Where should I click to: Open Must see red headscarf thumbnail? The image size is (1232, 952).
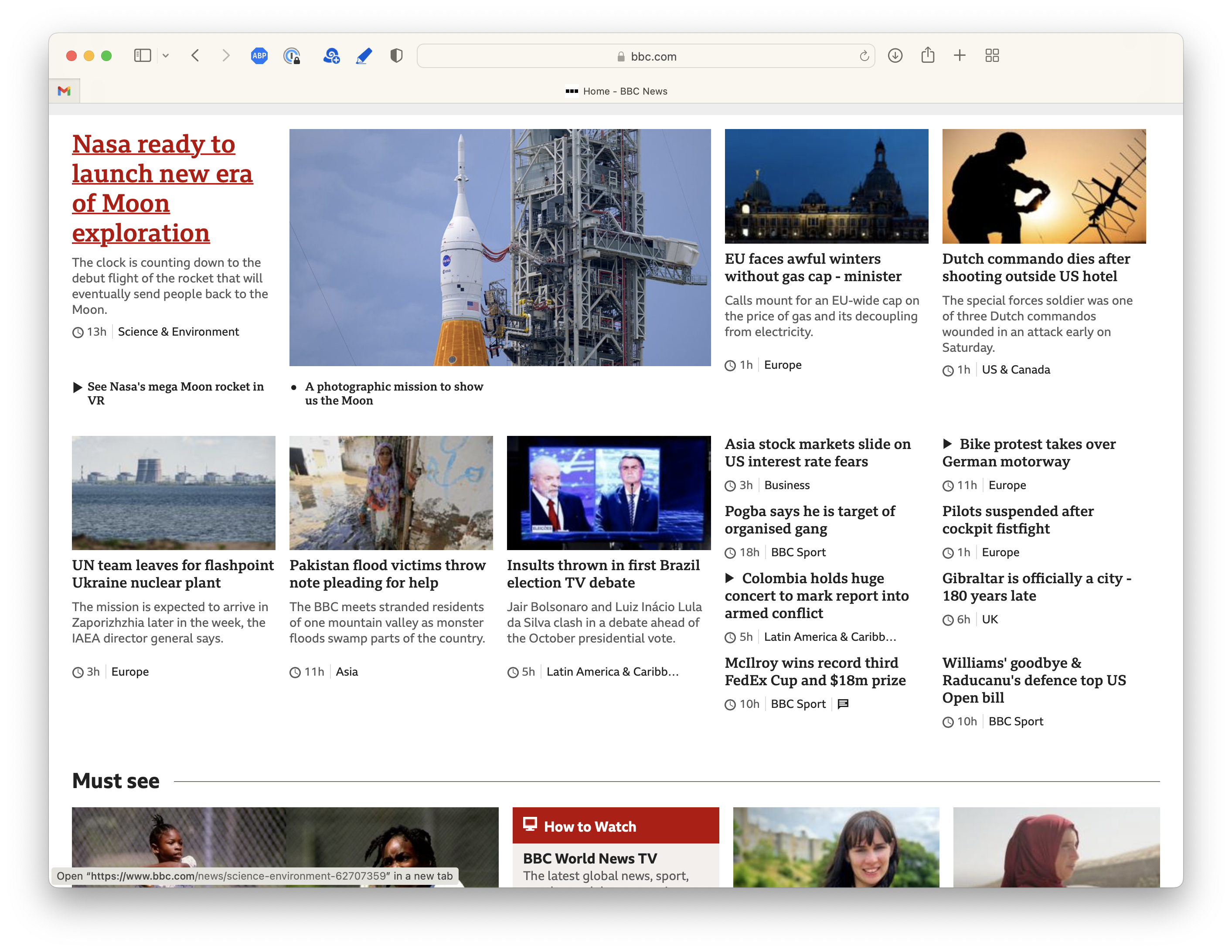pyautogui.click(x=1056, y=847)
